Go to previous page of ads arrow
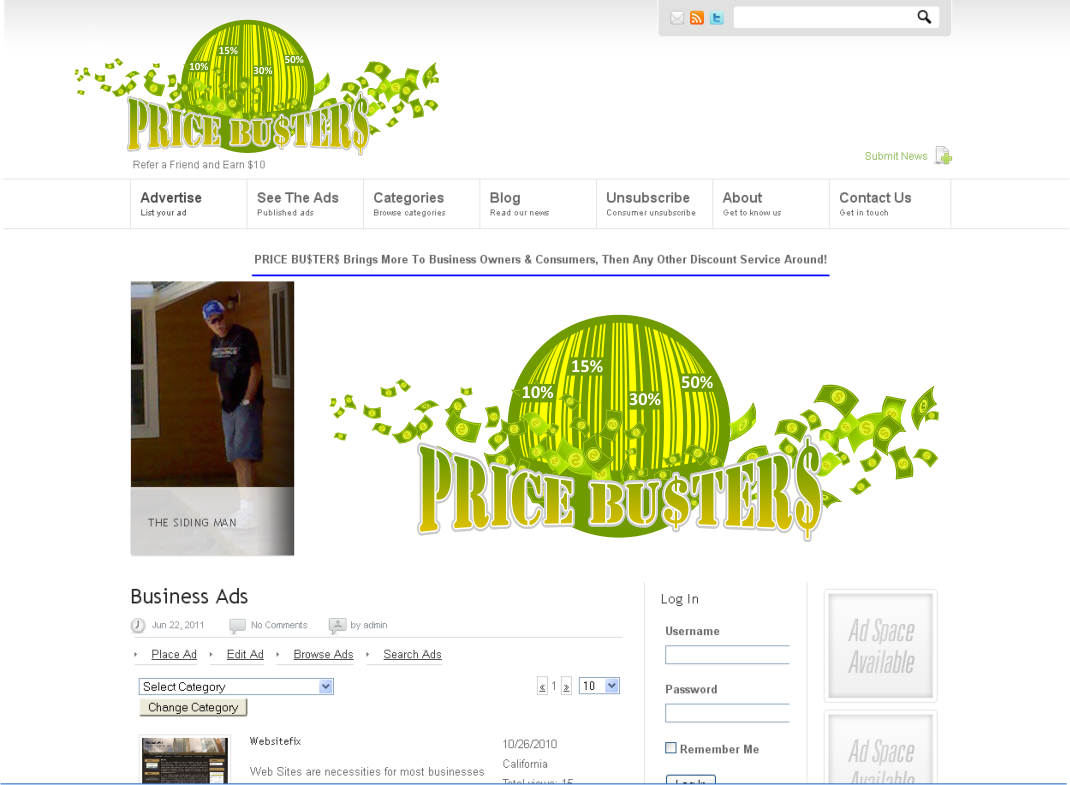The width and height of the screenshot is (1070, 785). (x=542, y=686)
